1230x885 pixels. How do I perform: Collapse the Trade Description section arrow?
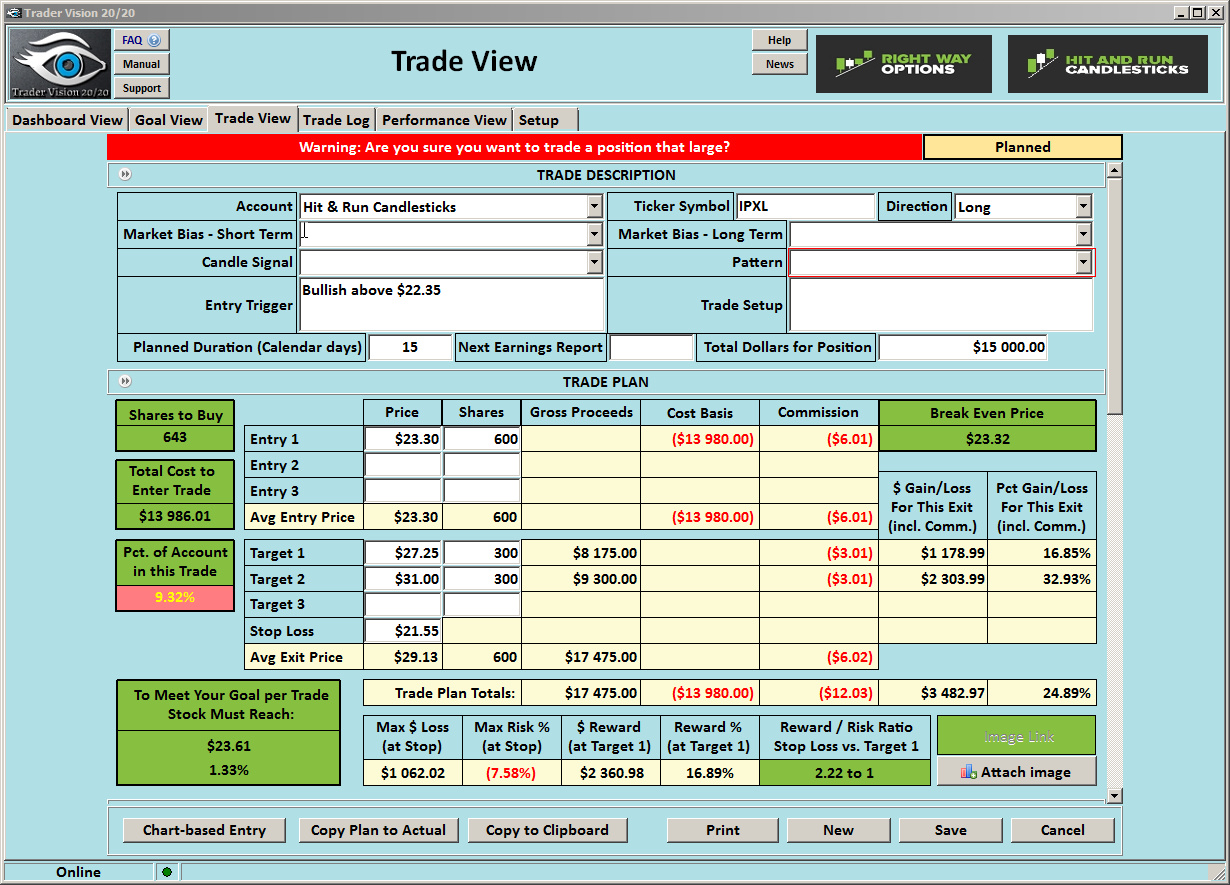(x=125, y=175)
